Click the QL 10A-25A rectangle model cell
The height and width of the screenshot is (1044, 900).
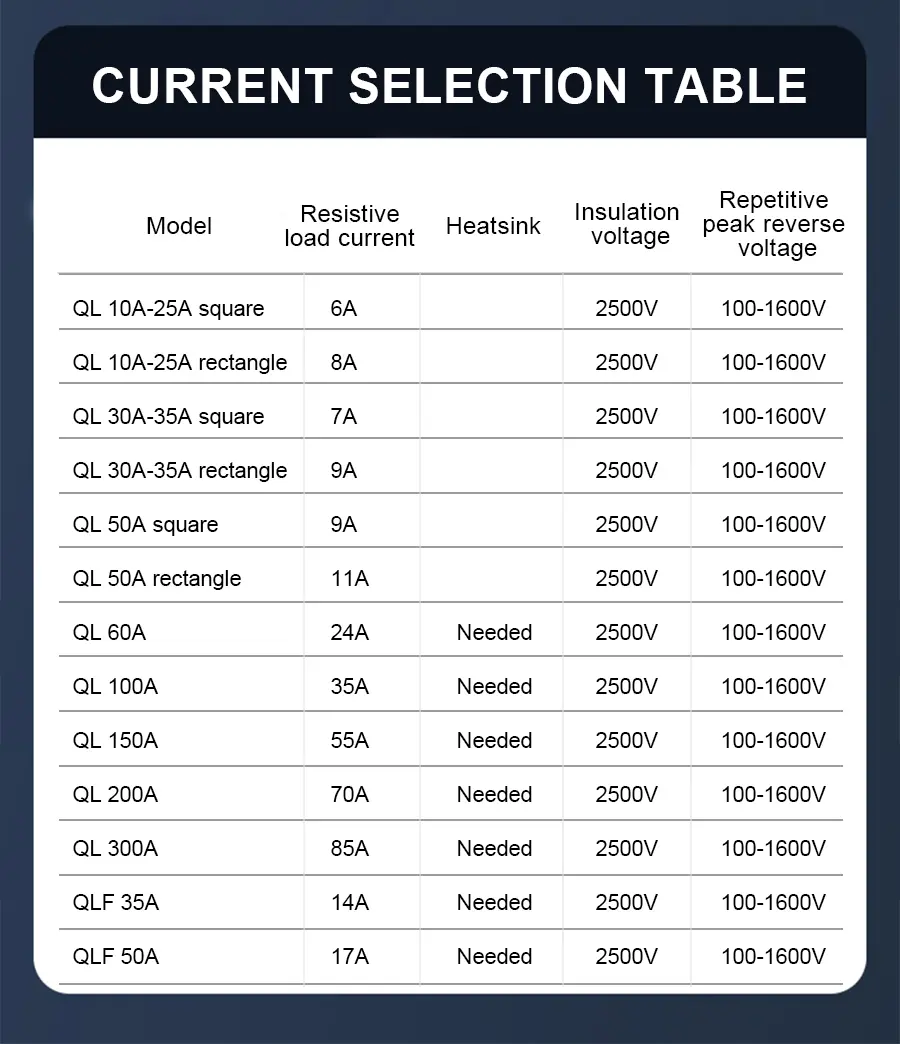point(180,363)
